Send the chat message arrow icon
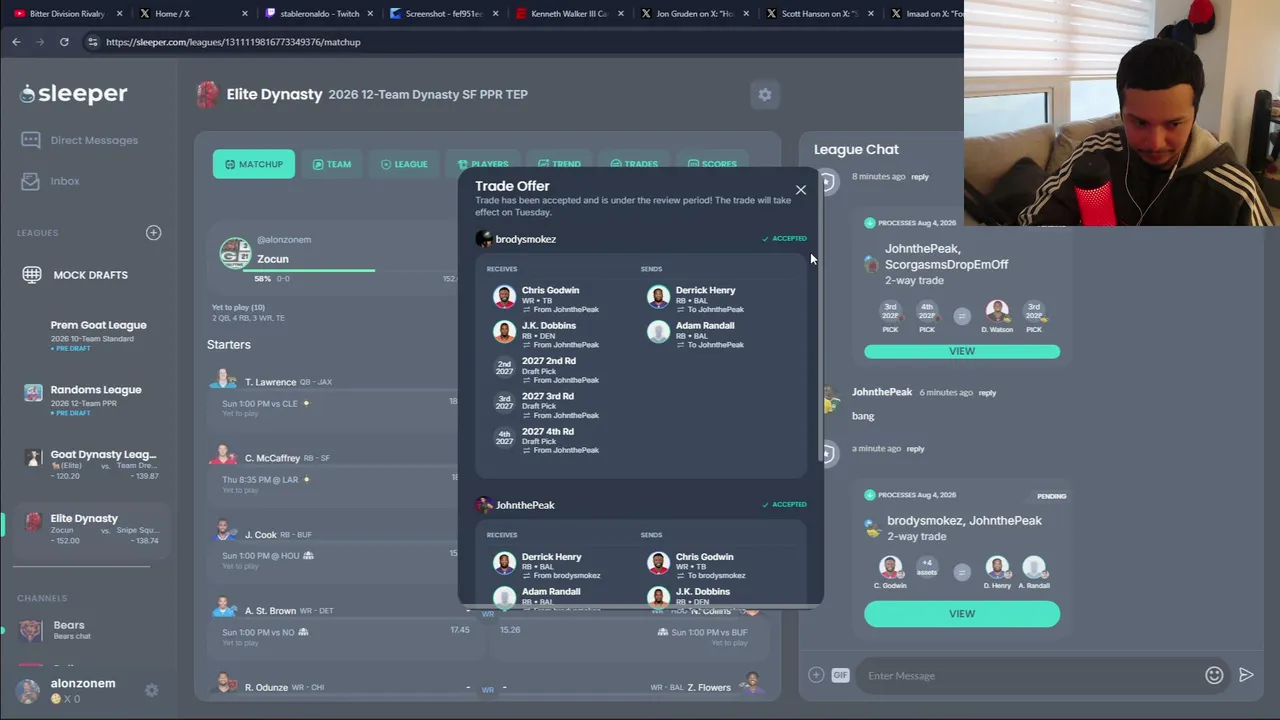The height and width of the screenshot is (720, 1280). click(1246, 675)
